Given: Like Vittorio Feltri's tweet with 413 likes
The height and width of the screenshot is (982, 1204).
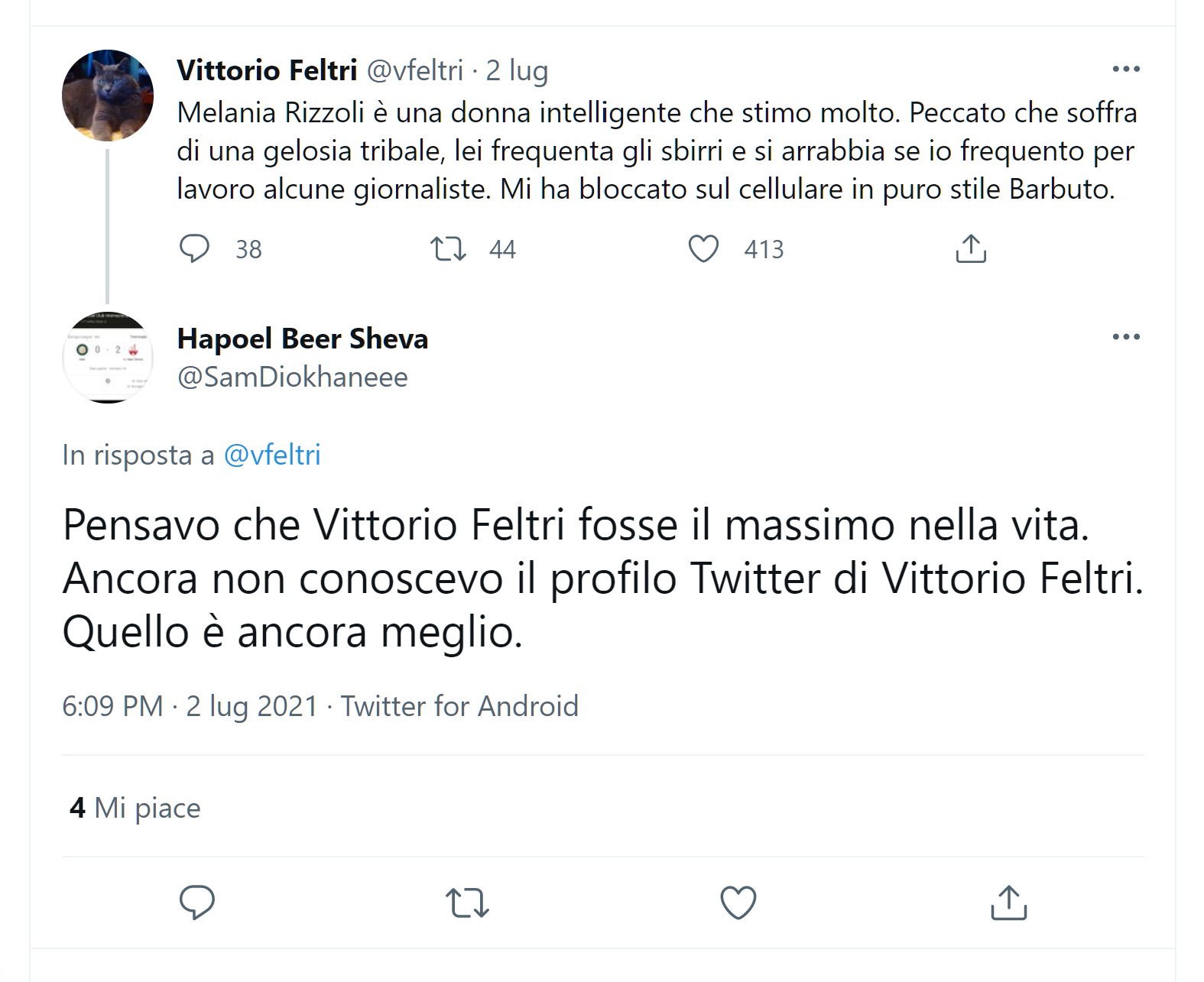Looking at the screenshot, I should (x=703, y=249).
